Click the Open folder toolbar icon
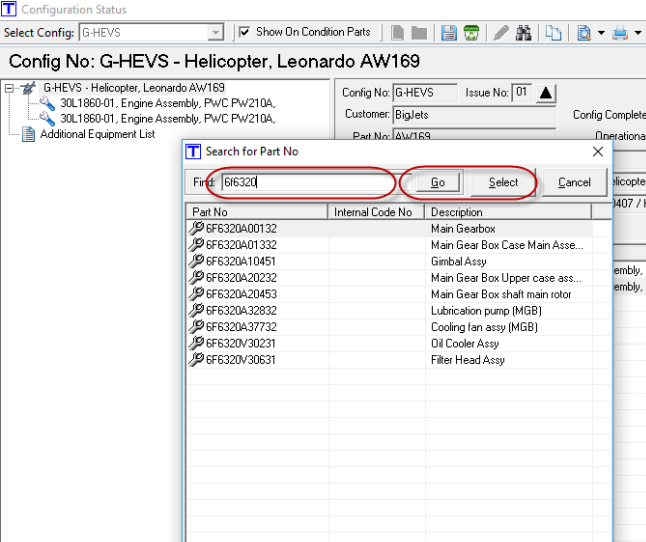 (419, 33)
